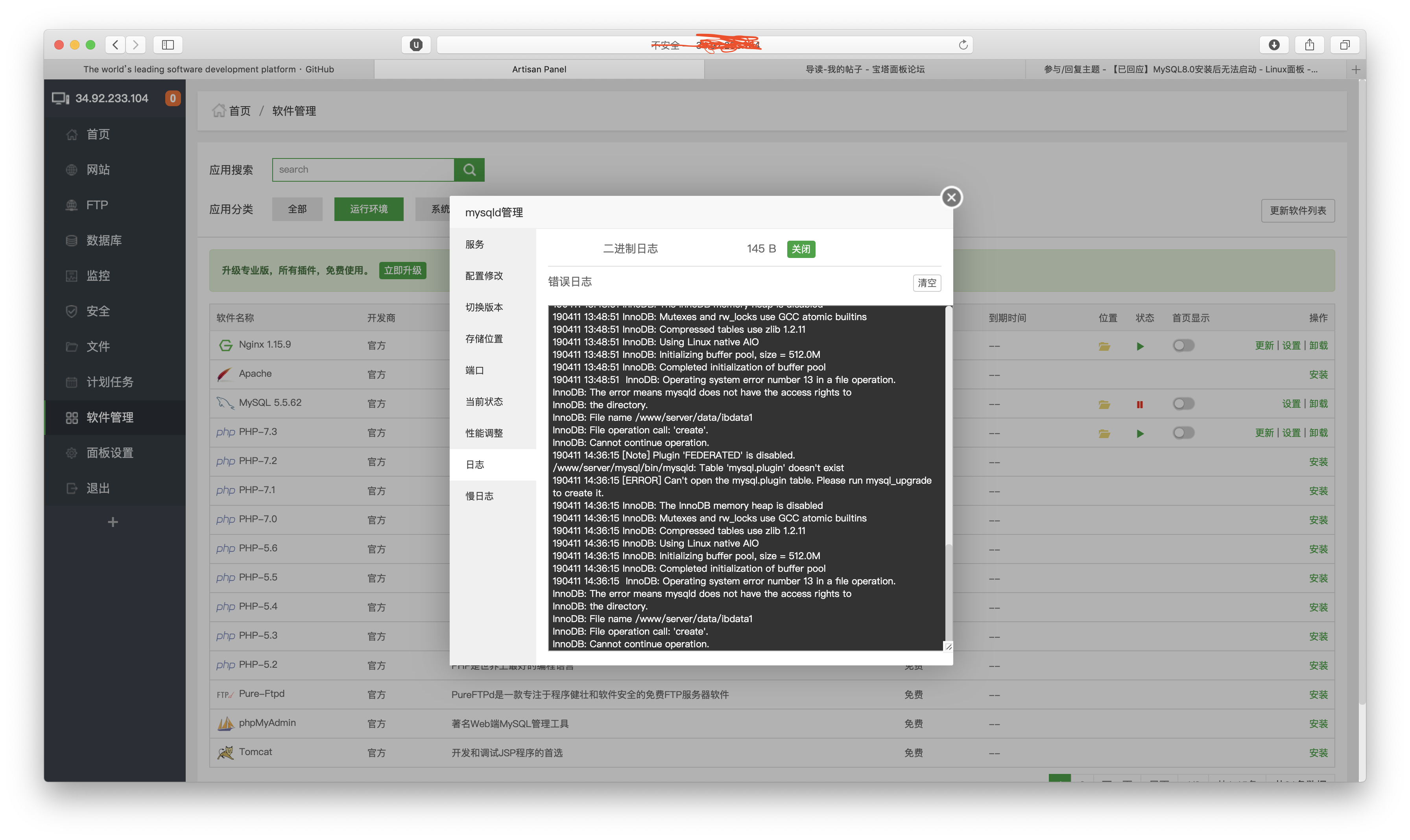The height and width of the screenshot is (840, 1410).
Task: Close the mysqld management dialog
Action: click(x=951, y=197)
